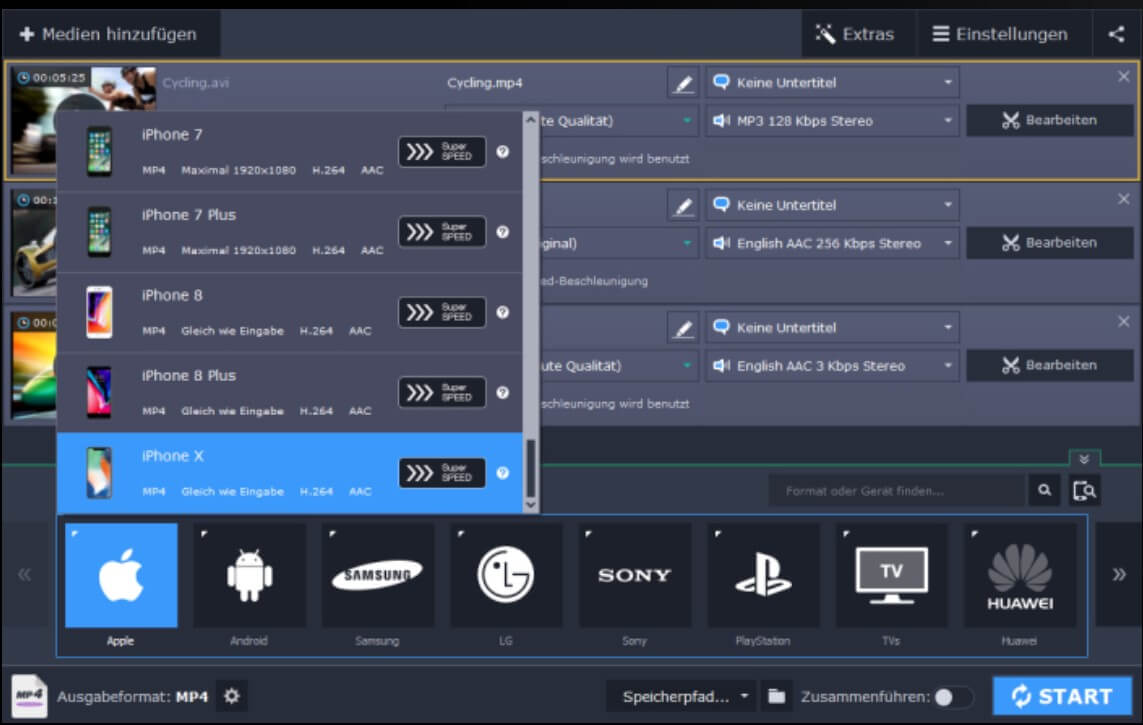Click Super Speed badge for iPhone 8 Plus
1143x725 pixels.
click(442, 393)
